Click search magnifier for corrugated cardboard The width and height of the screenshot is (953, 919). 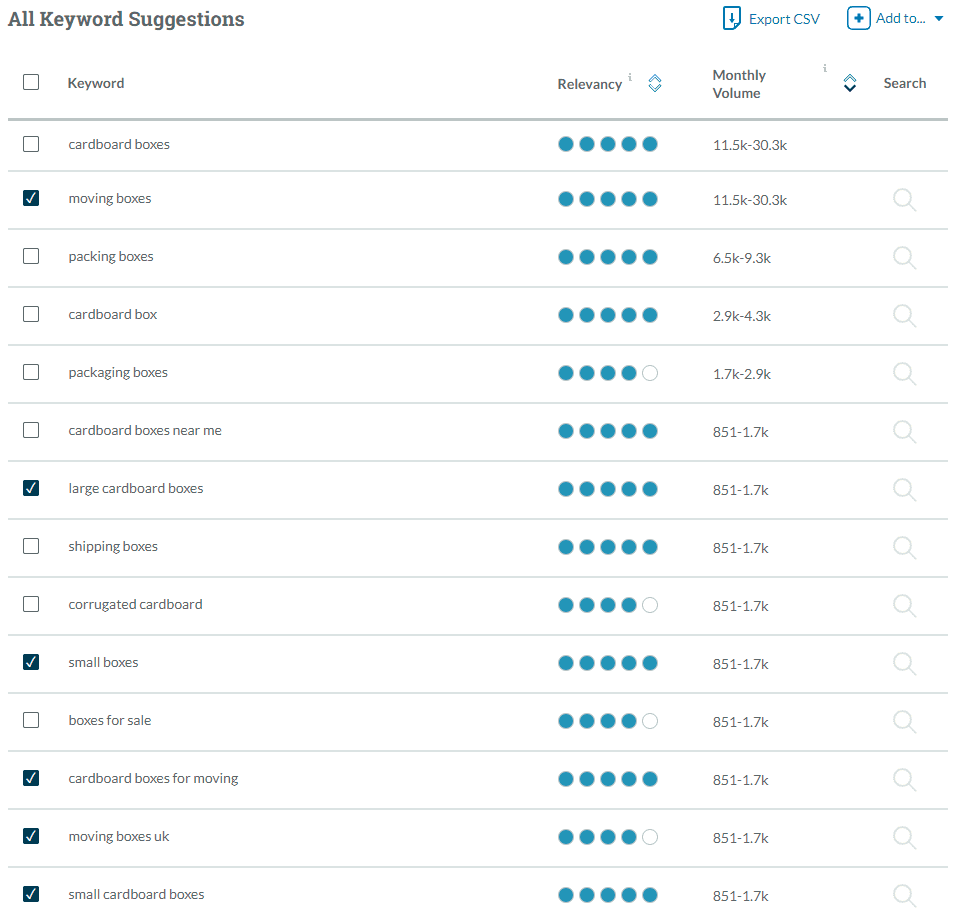point(904,606)
